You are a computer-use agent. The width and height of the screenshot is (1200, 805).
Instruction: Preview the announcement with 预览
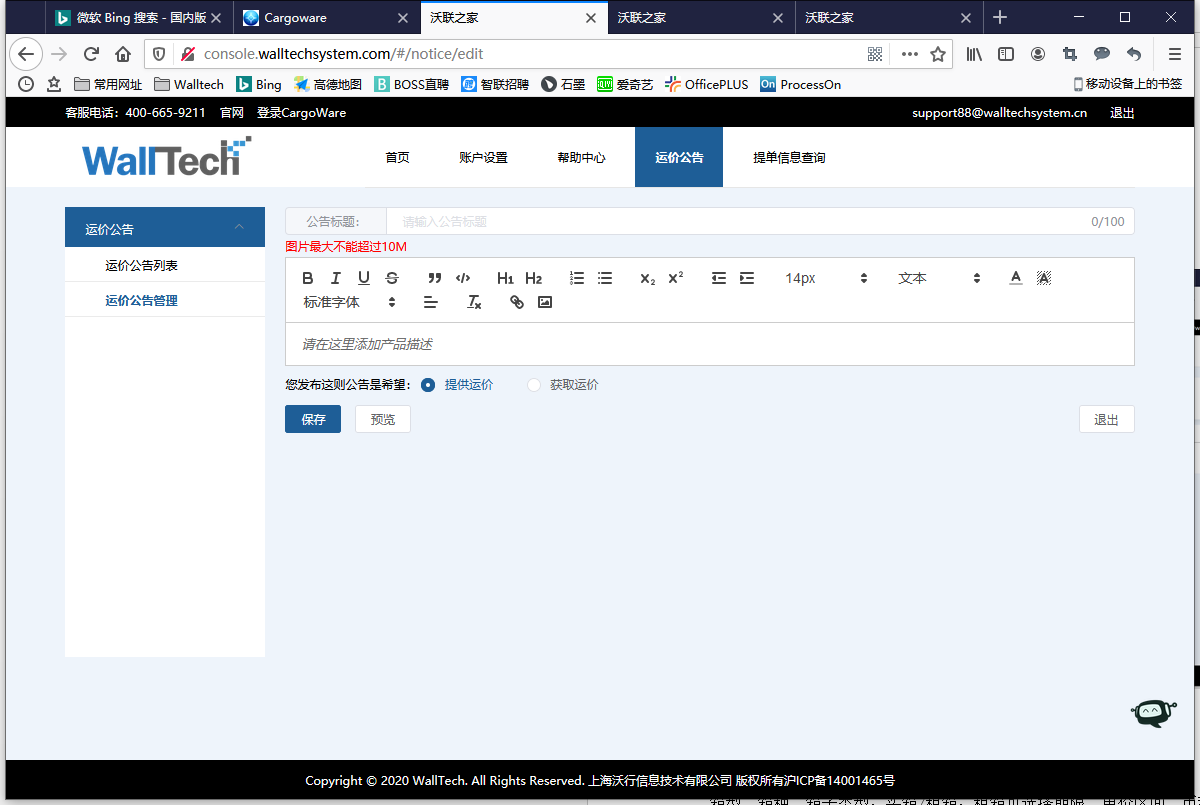coord(383,419)
